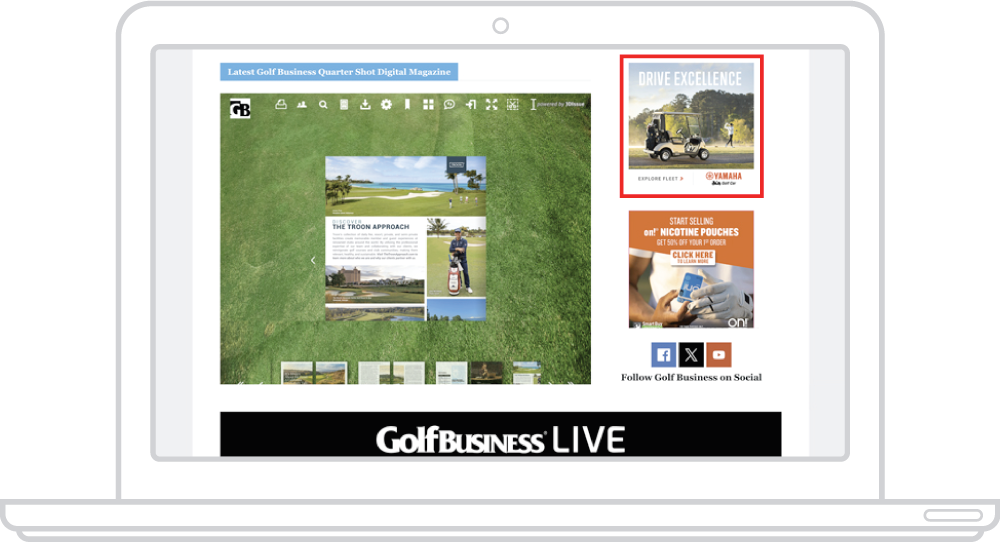Click the GB logo in the magazine viewer

pos(240,108)
